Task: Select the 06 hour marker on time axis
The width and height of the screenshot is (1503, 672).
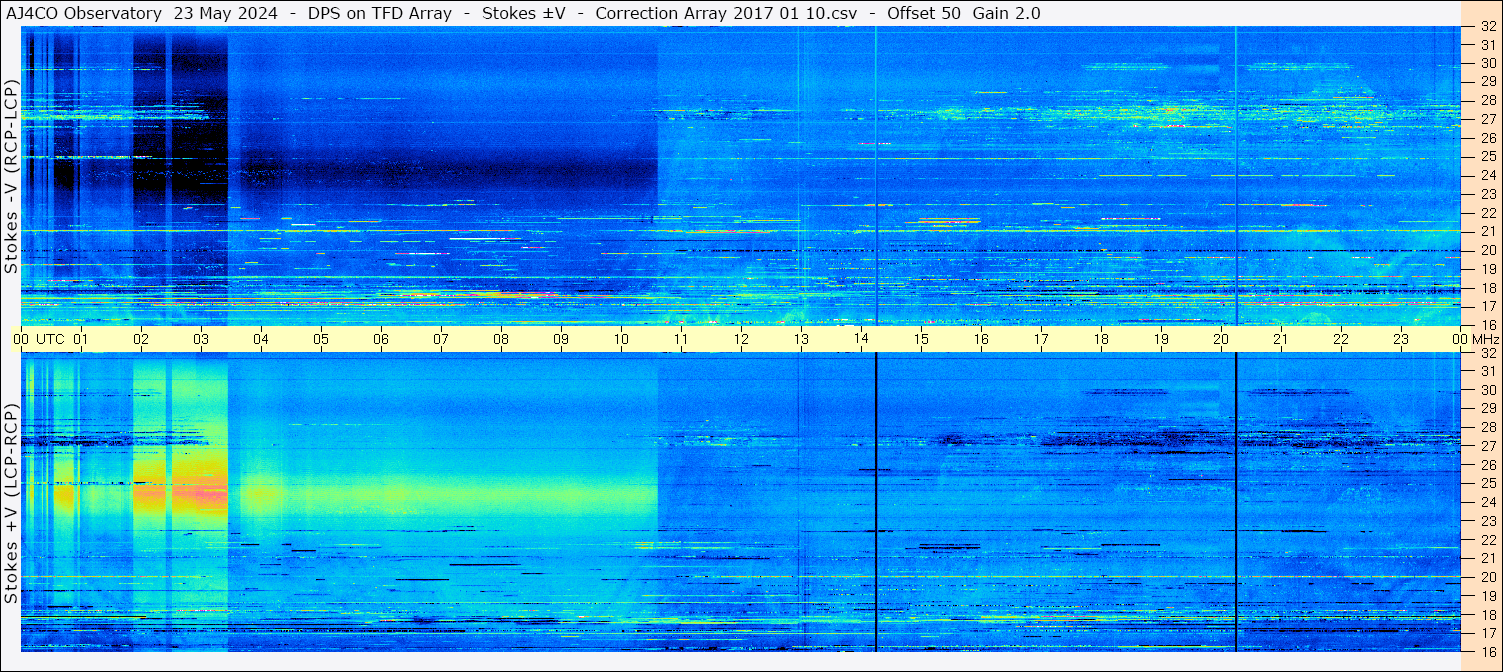Action: point(381,339)
